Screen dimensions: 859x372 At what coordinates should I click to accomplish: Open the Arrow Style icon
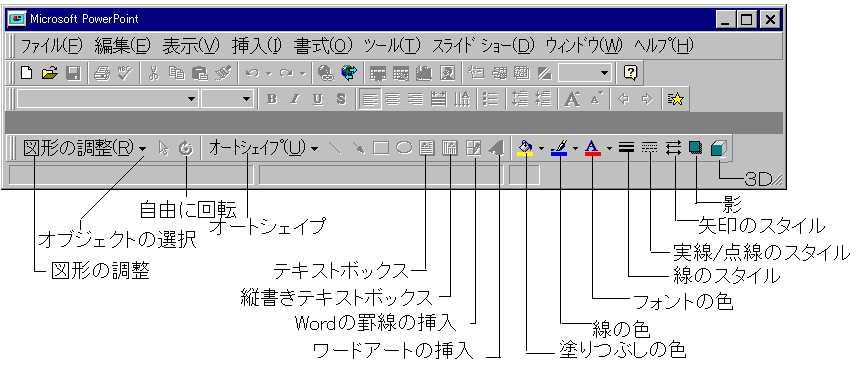point(673,148)
